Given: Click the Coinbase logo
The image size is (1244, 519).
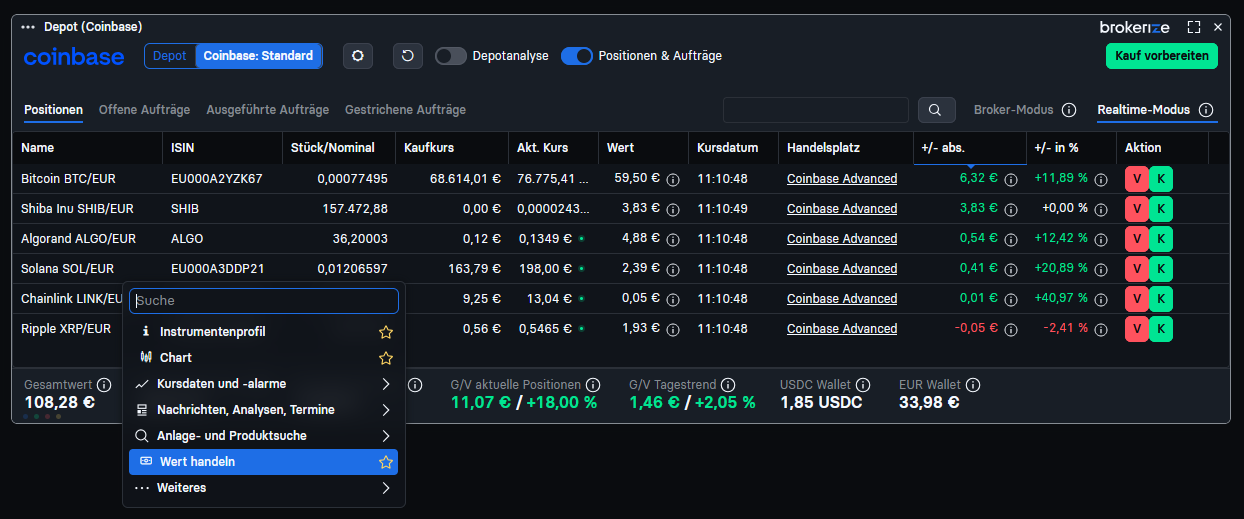Looking at the screenshot, I should (x=74, y=57).
